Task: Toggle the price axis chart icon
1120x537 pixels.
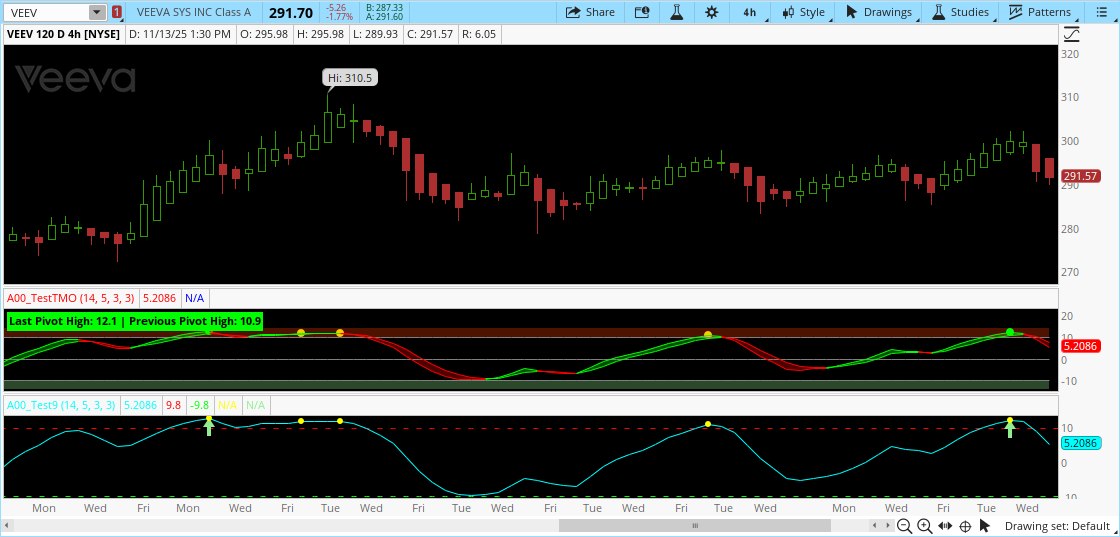Action: (1072, 34)
